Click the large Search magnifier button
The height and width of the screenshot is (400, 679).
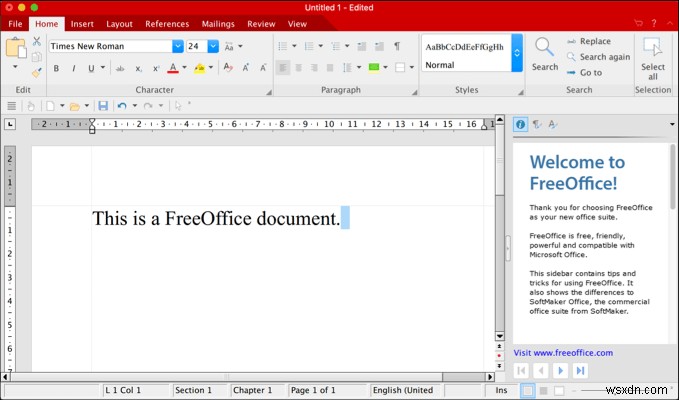point(545,54)
